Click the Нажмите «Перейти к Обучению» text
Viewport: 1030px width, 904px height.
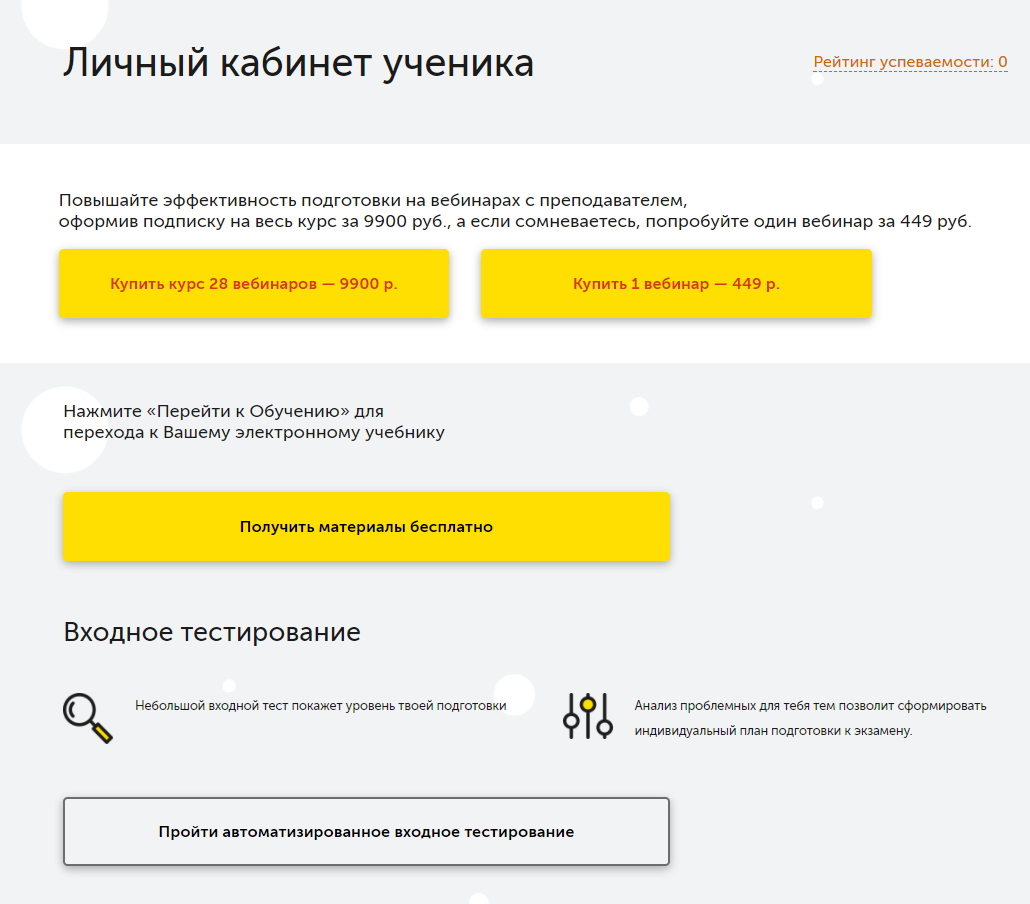coord(223,411)
